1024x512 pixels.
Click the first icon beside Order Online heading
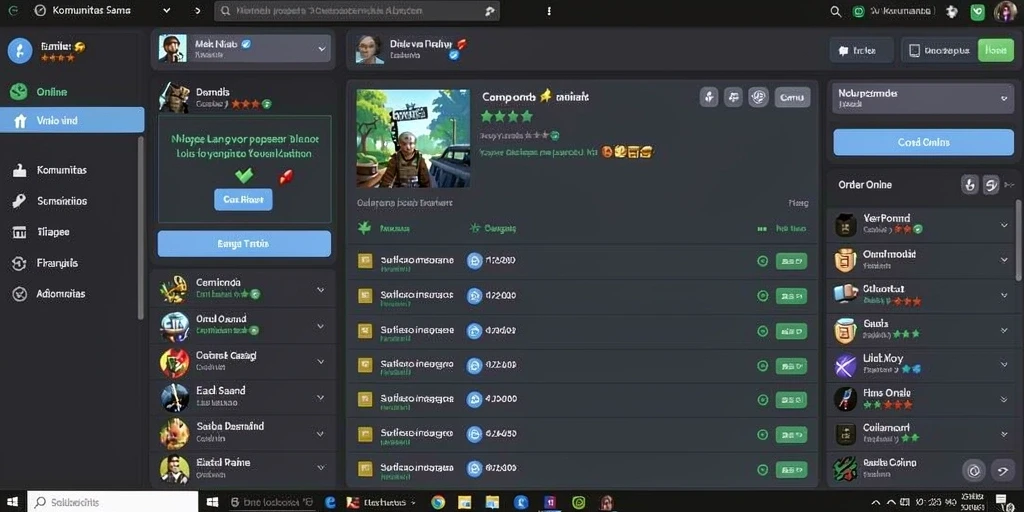point(970,185)
